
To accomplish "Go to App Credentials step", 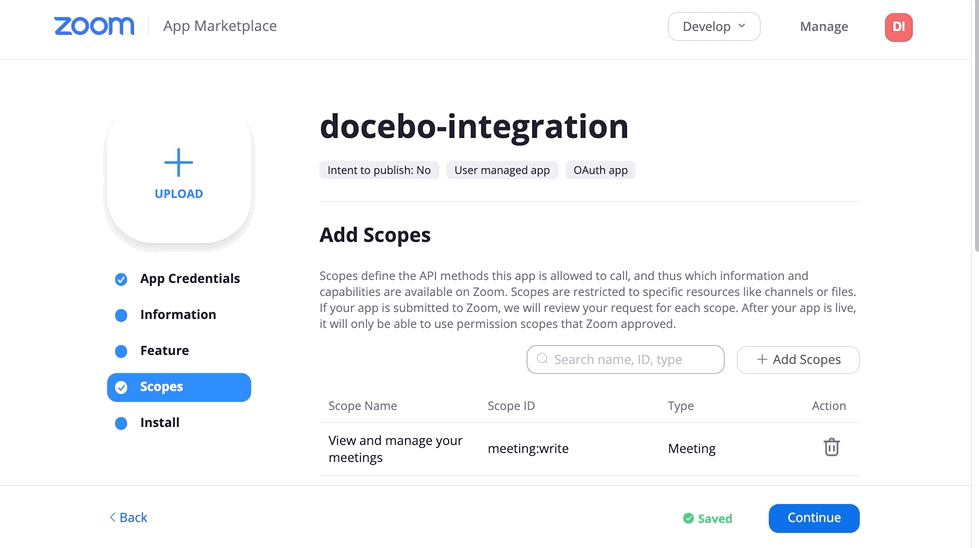I will [190, 278].
